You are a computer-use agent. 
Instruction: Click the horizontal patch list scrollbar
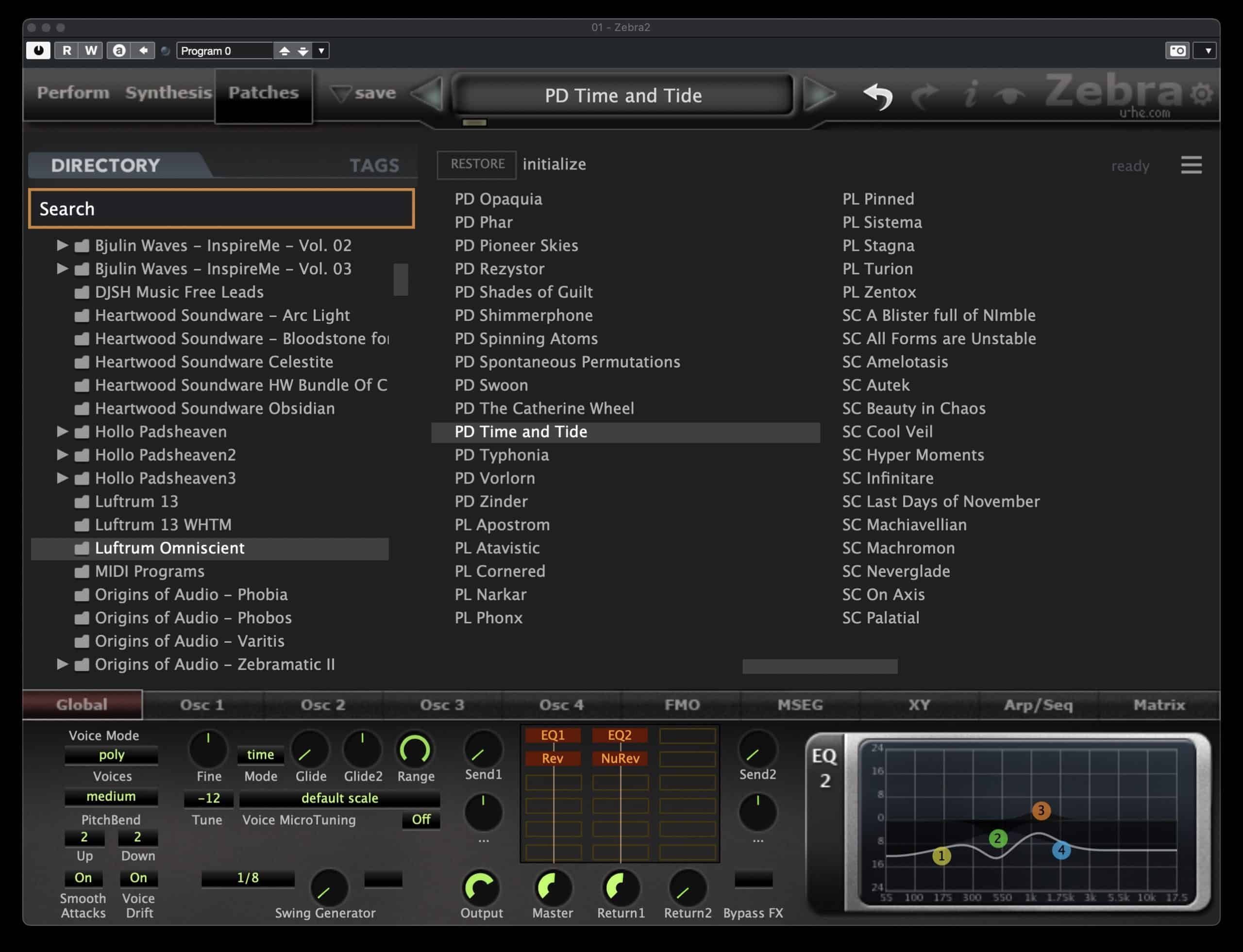(x=820, y=667)
